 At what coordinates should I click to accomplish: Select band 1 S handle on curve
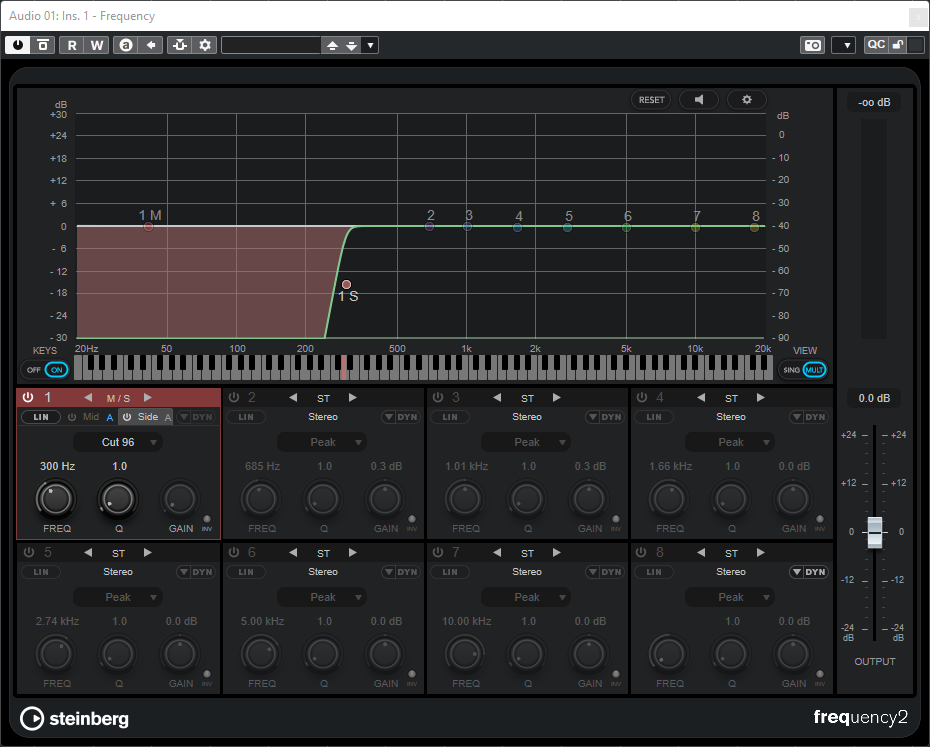(x=346, y=285)
